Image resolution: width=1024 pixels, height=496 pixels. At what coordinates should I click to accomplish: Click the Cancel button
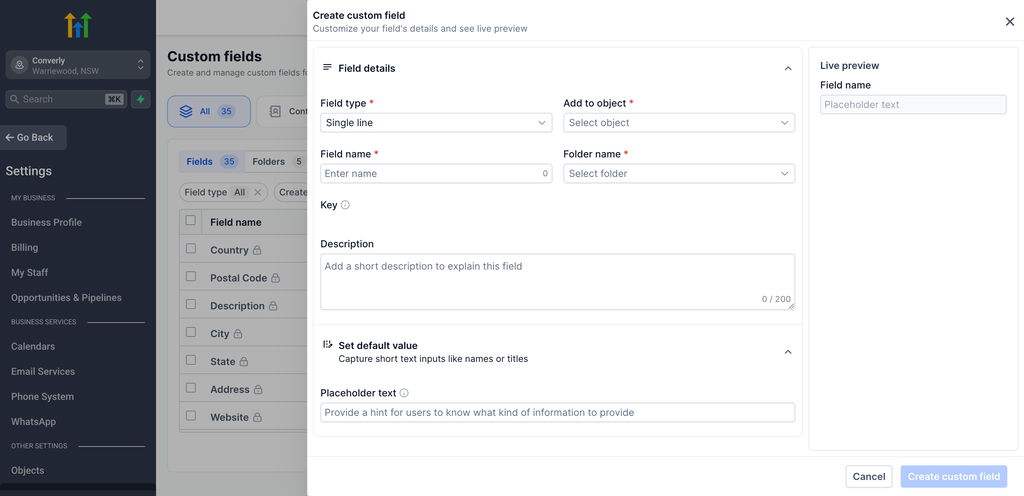pyautogui.click(x=869, y=476)
